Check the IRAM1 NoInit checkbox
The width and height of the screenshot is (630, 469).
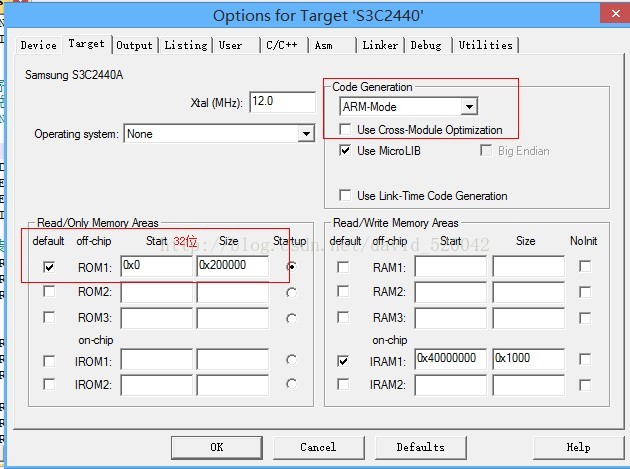pyautogui.click(x=585, y=359)
